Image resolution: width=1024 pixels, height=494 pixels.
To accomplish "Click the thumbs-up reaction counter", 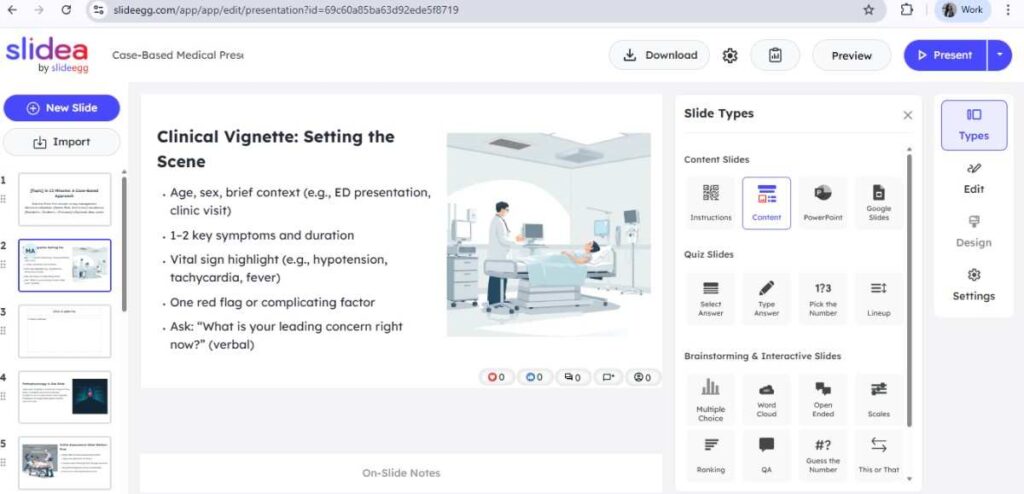I will 534,377.
